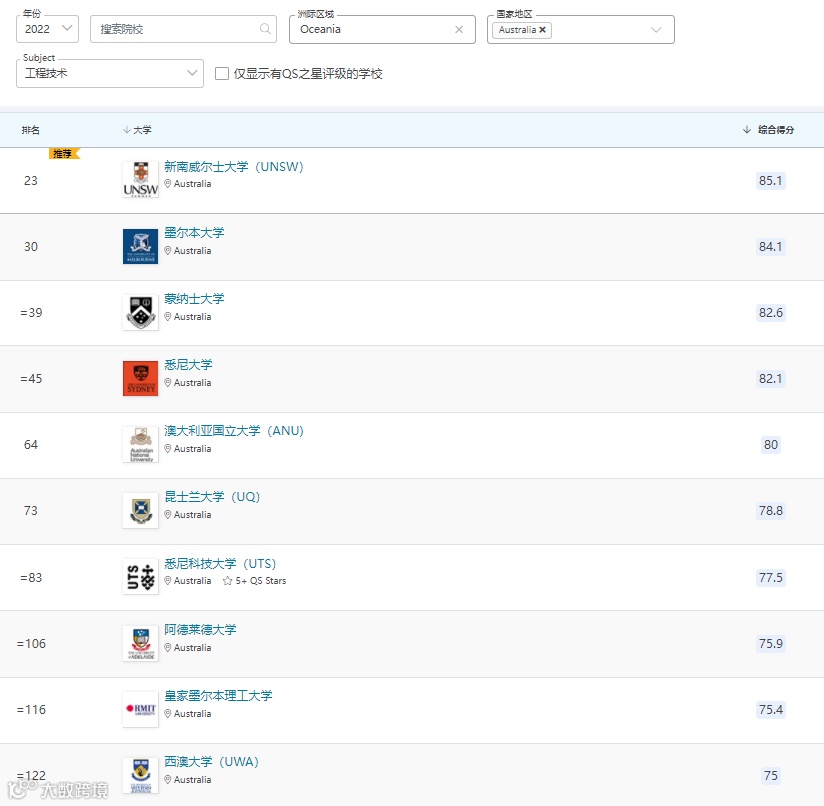Click the Monash University crest logo
The height and width of the screenshot is (806, 824).
[140, 312]
